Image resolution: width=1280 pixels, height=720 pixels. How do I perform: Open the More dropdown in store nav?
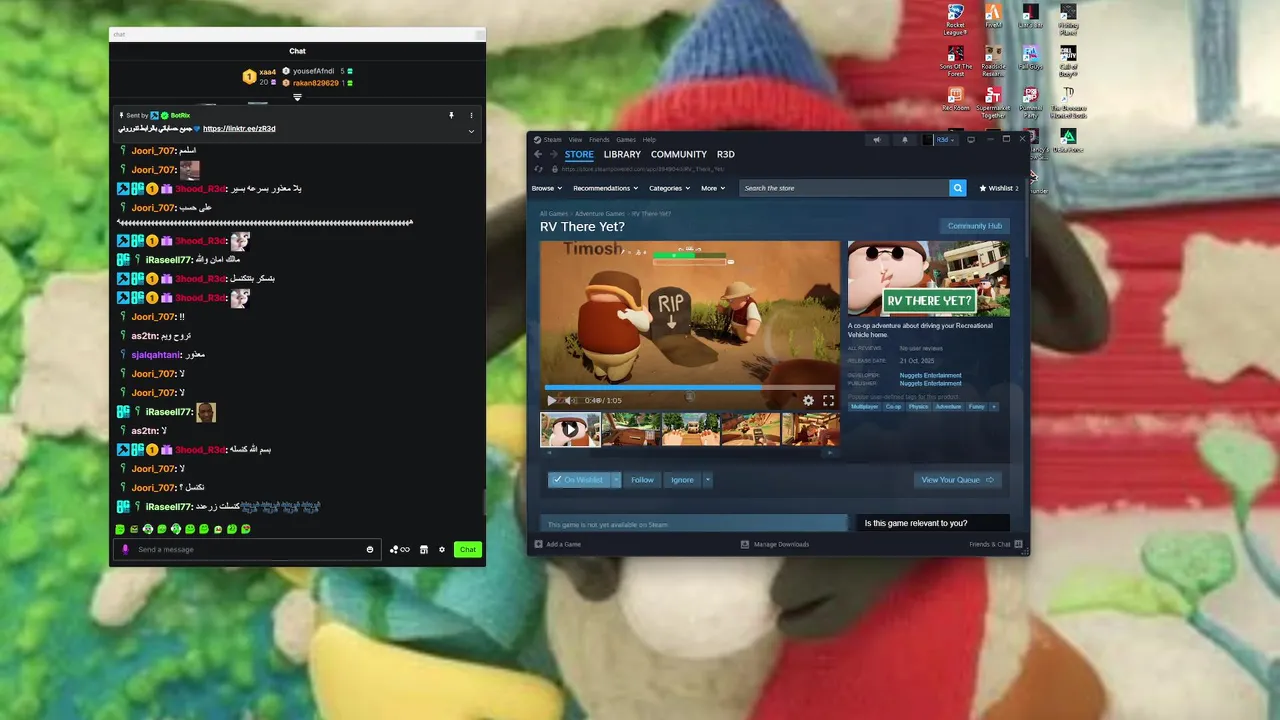point(713,188)
